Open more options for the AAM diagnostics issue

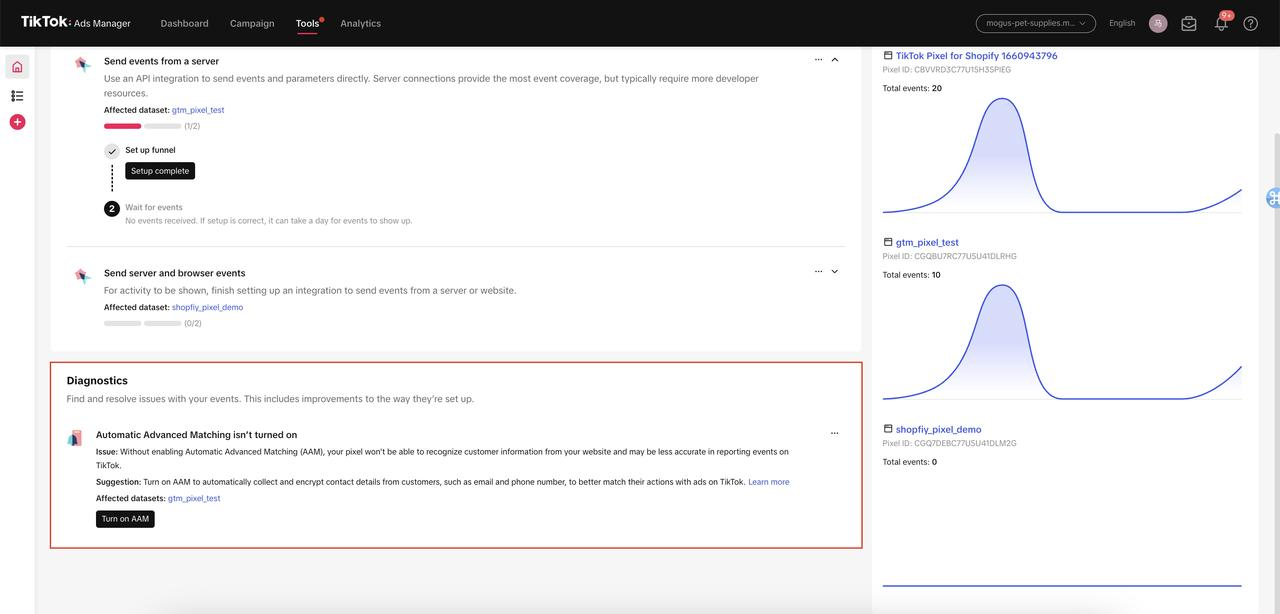pos(834,434)
